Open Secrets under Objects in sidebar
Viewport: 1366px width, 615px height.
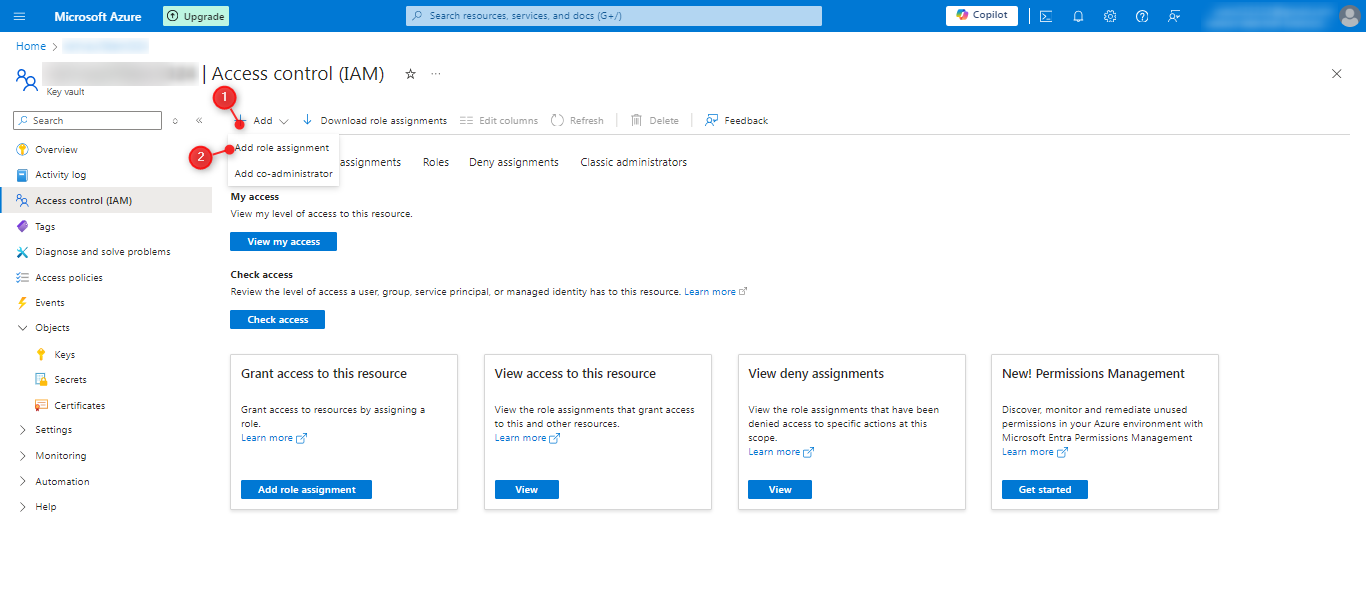70,380
